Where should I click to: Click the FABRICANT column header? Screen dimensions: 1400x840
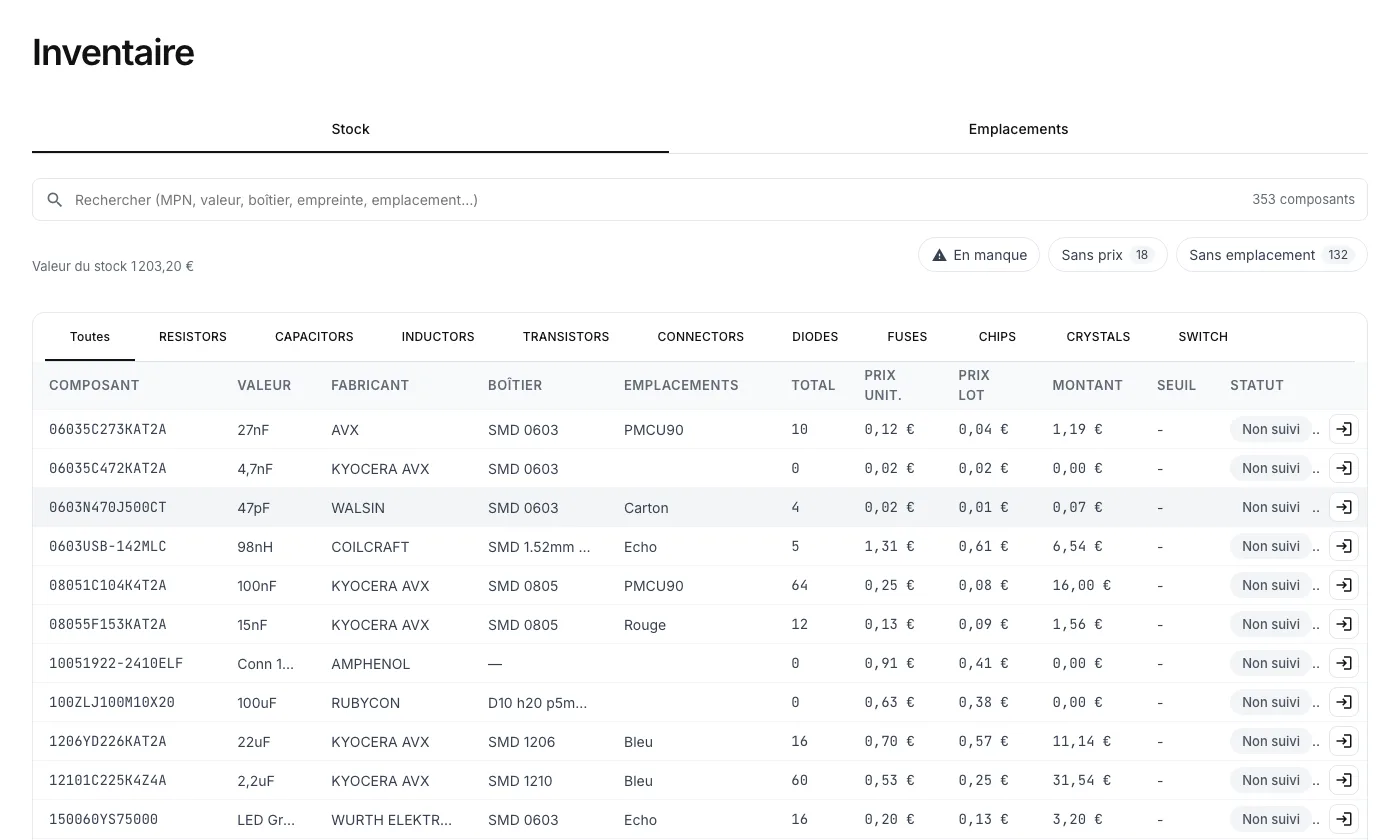(370, 385)
